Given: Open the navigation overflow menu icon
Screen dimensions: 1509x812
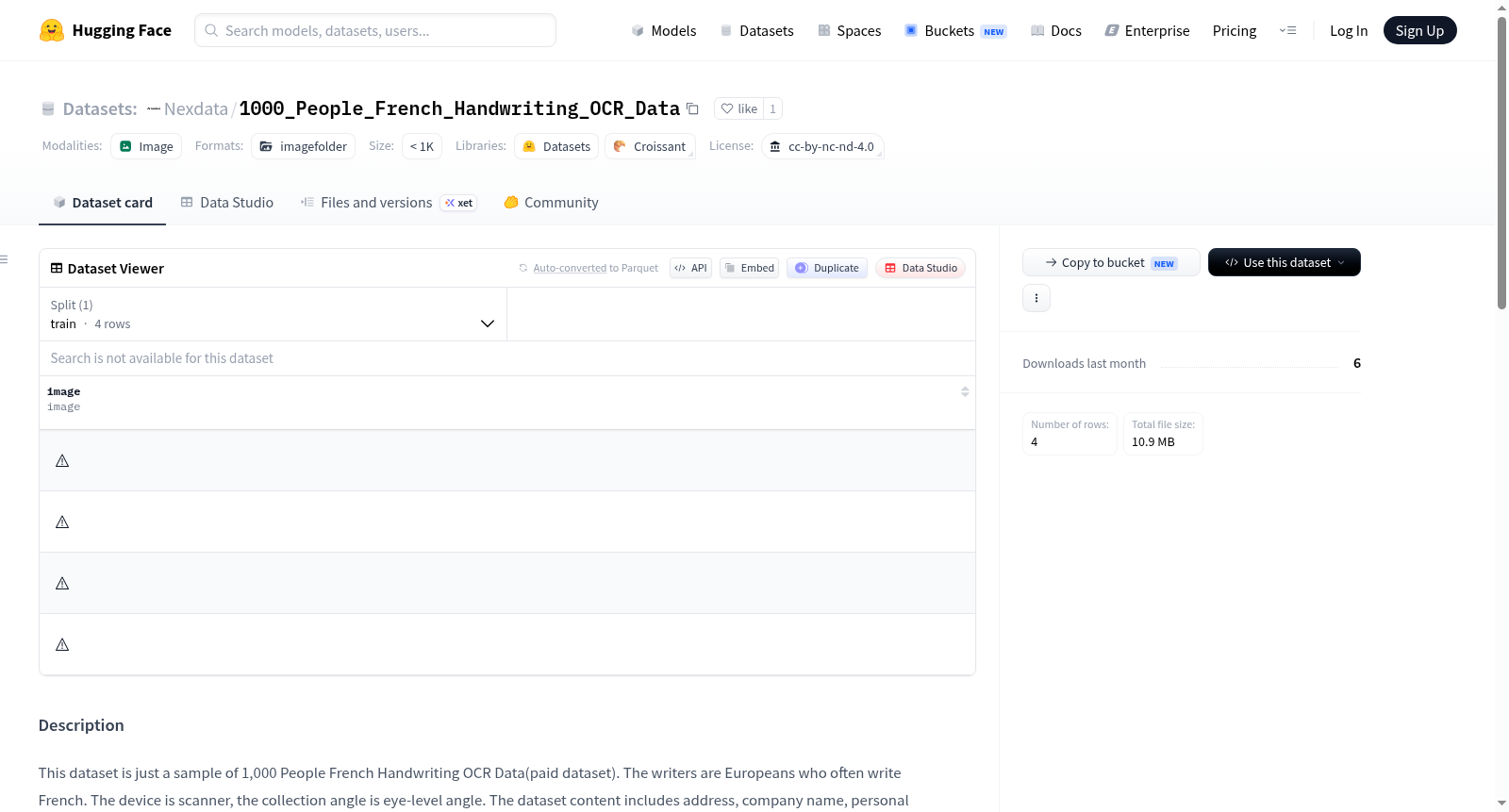Looking at the screenshot, I should pos(1287,30).
